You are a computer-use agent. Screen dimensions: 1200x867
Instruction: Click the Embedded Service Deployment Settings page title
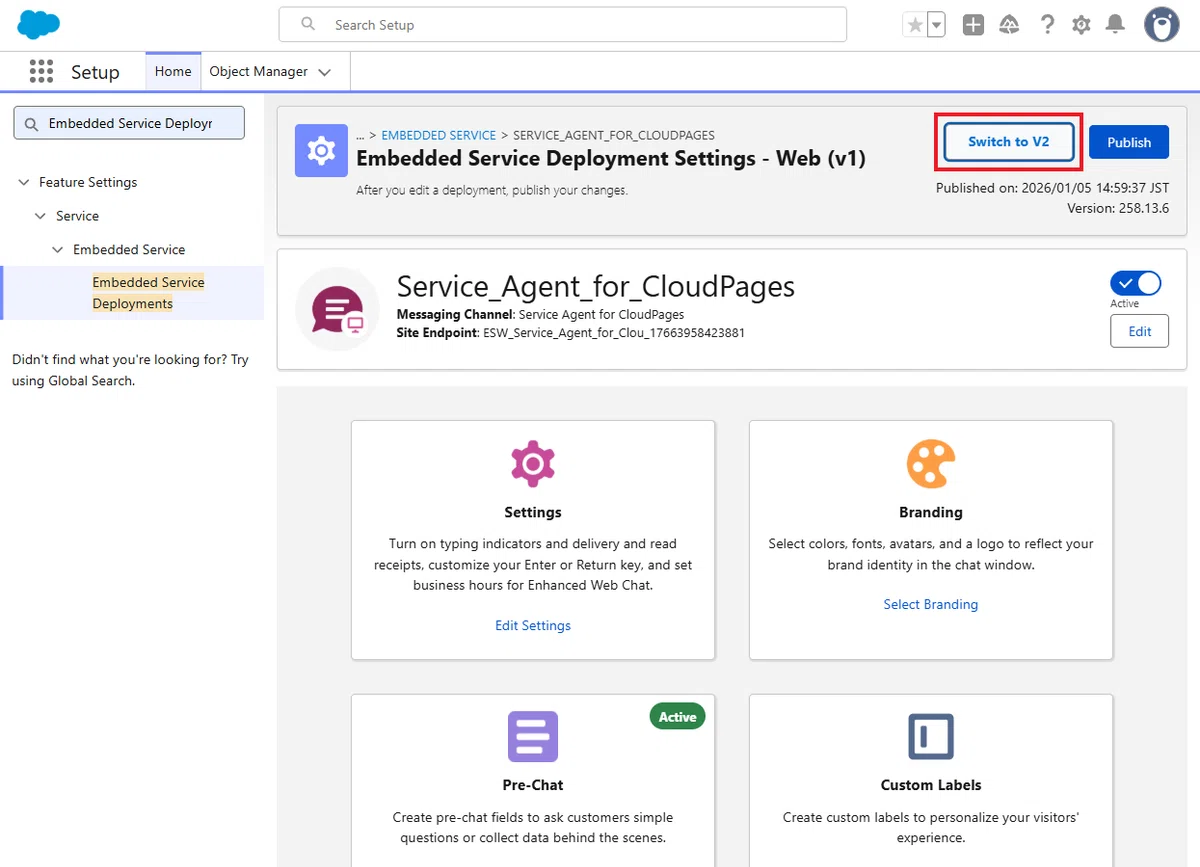611,158
